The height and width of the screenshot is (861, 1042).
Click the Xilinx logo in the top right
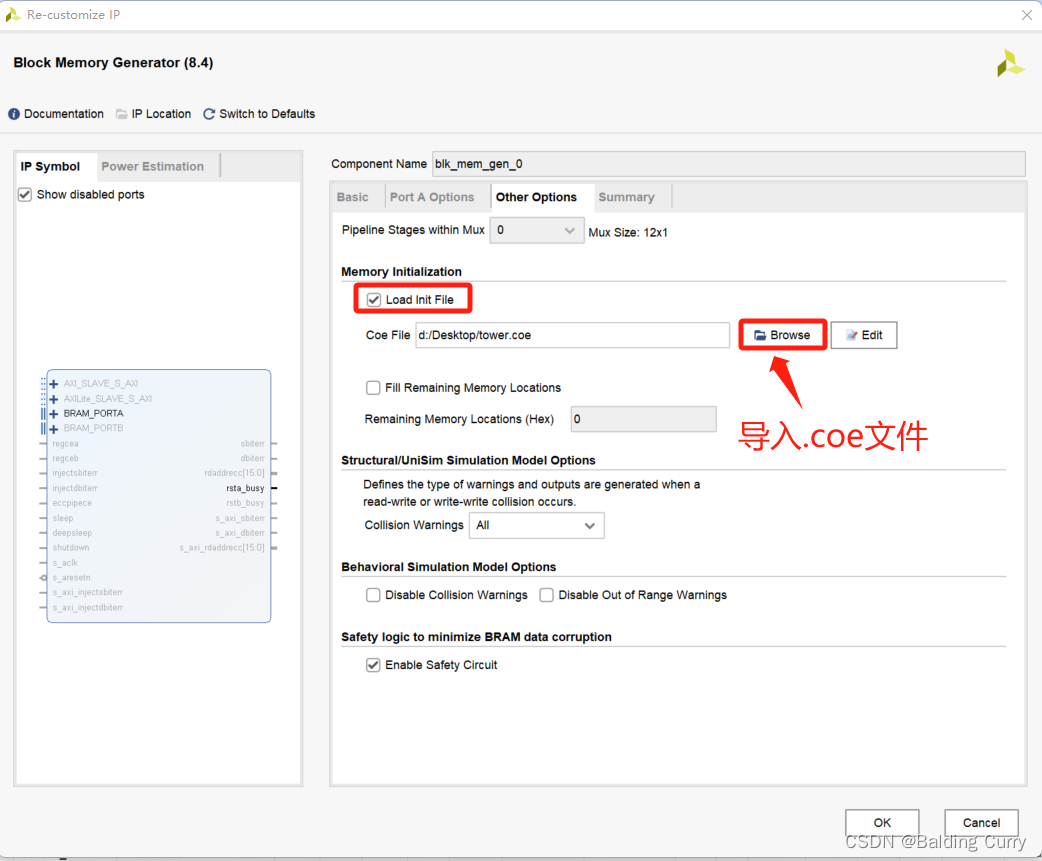[x=1010, y=62]
